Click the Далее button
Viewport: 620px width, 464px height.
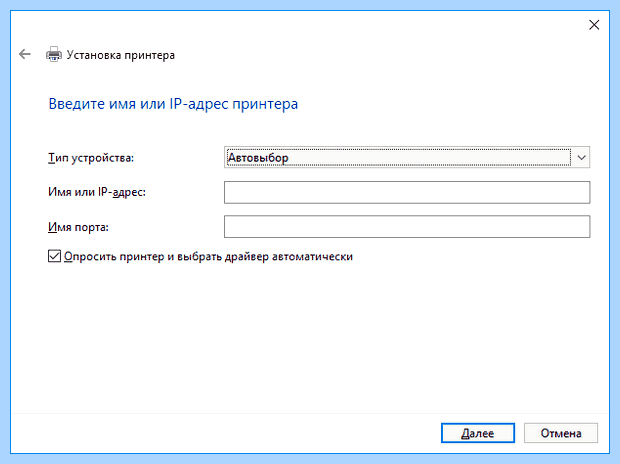coord(478,433)
